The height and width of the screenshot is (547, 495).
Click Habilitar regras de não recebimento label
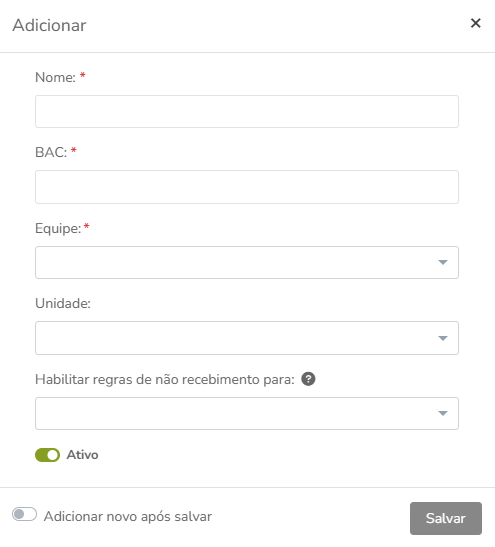[x=165, y=380]
